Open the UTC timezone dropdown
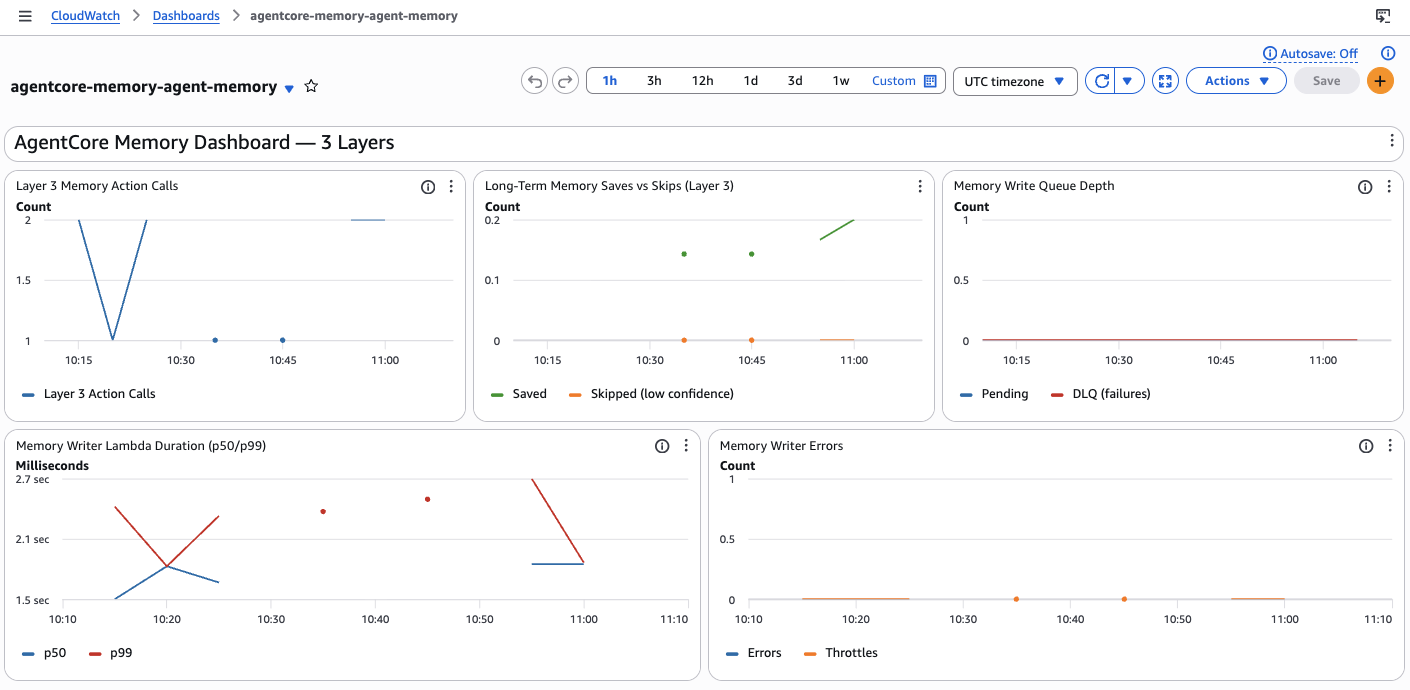Image resolution: width=1410 pixels, height=690 pixels. point(1015,81)
